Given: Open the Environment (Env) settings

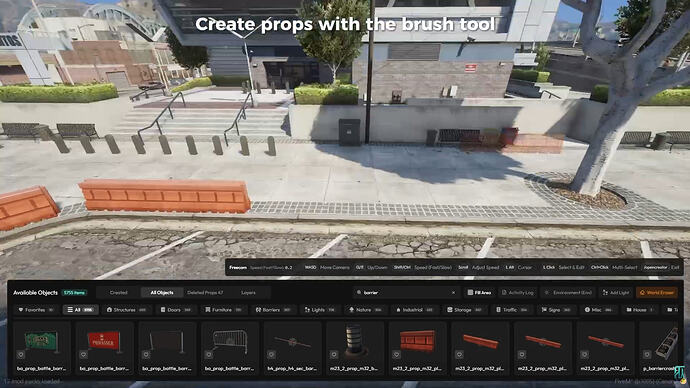Looking at the screenshot, I should [x=569, y=293].
